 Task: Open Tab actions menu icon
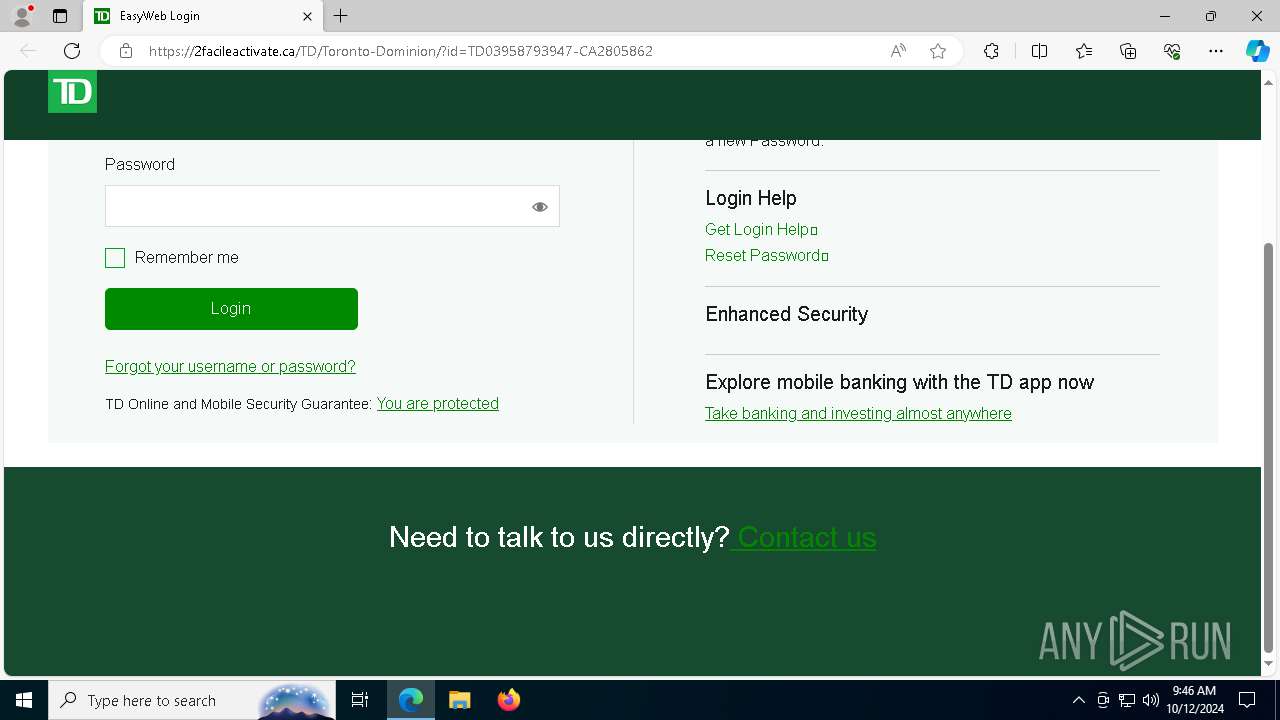pyautogui.click(x=60, y=16)
